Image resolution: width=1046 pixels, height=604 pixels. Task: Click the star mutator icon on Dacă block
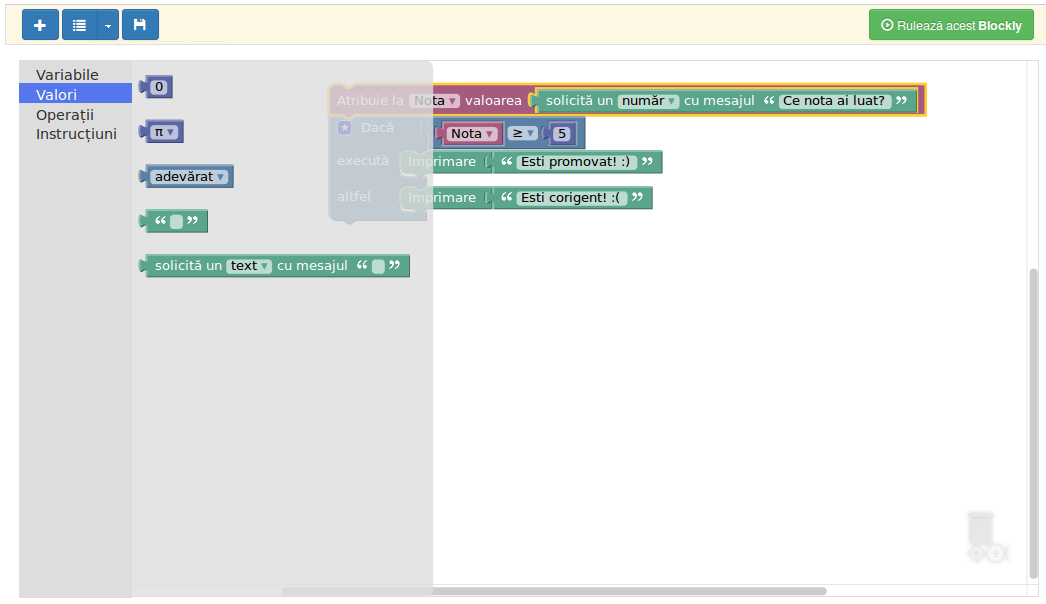pos(344,128)
